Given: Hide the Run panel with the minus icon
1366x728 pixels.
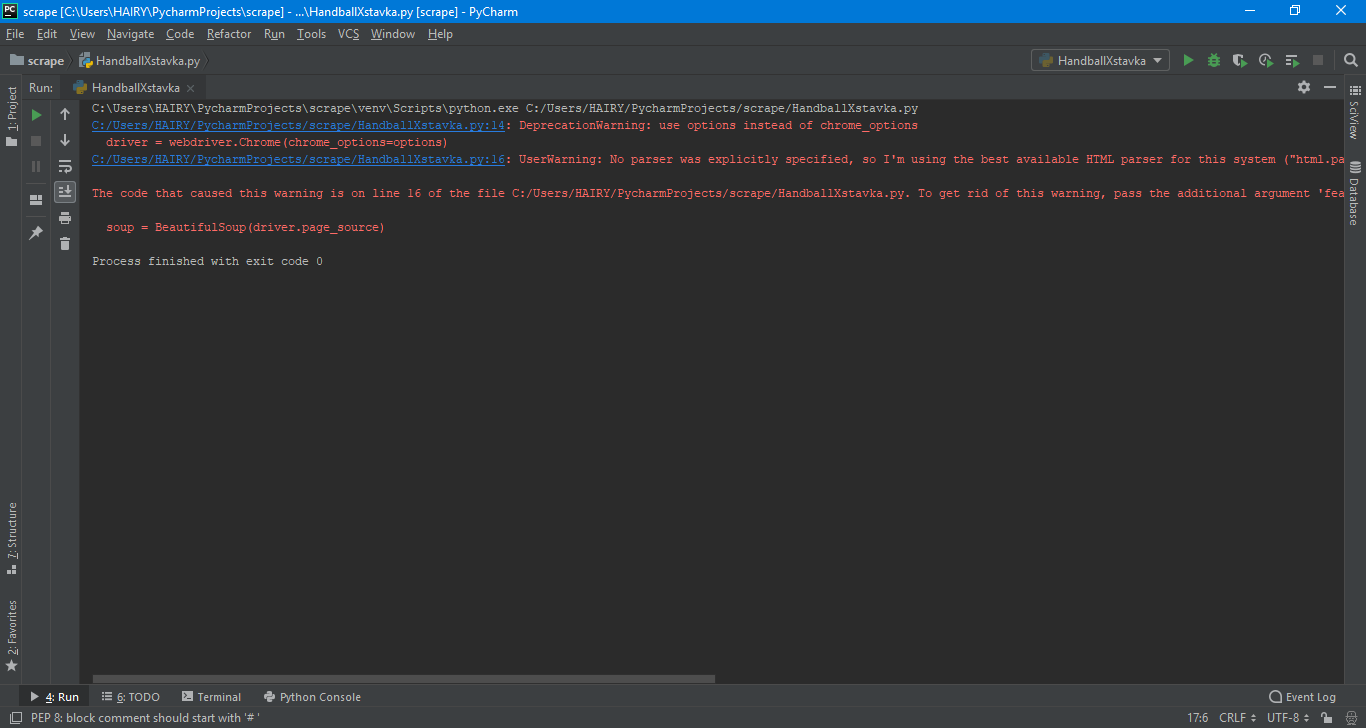Looking at the screenshot, I should tap(1328, 87).
